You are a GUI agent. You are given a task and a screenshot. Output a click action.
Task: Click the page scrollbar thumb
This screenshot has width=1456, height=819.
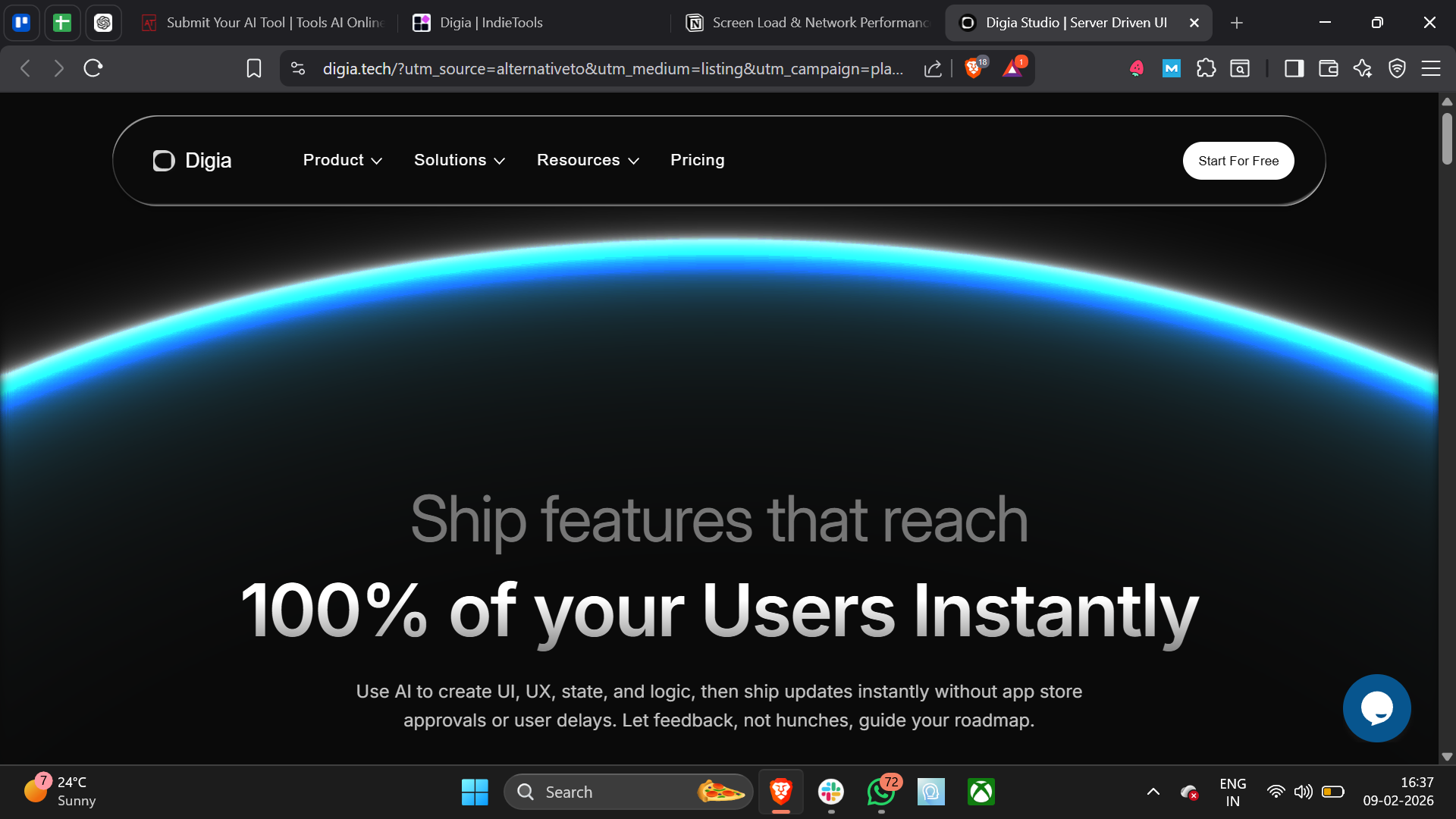[1447, 138]
